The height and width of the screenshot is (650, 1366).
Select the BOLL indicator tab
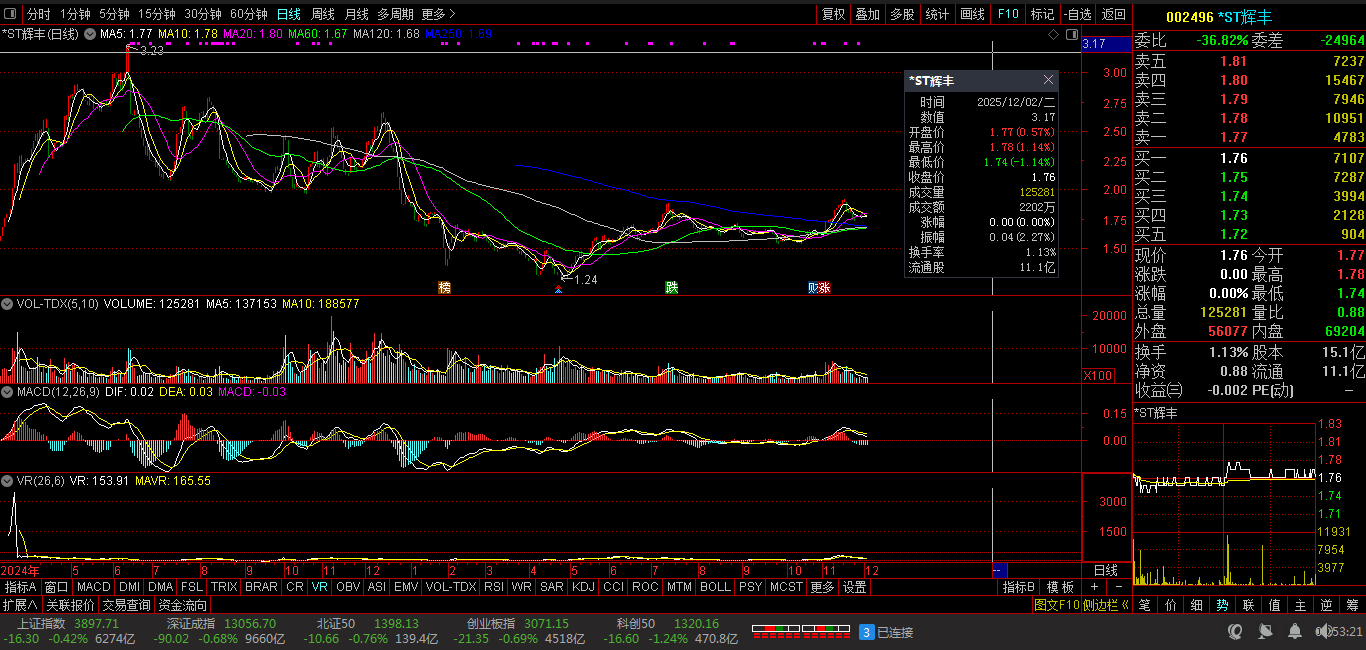[715, 587]
